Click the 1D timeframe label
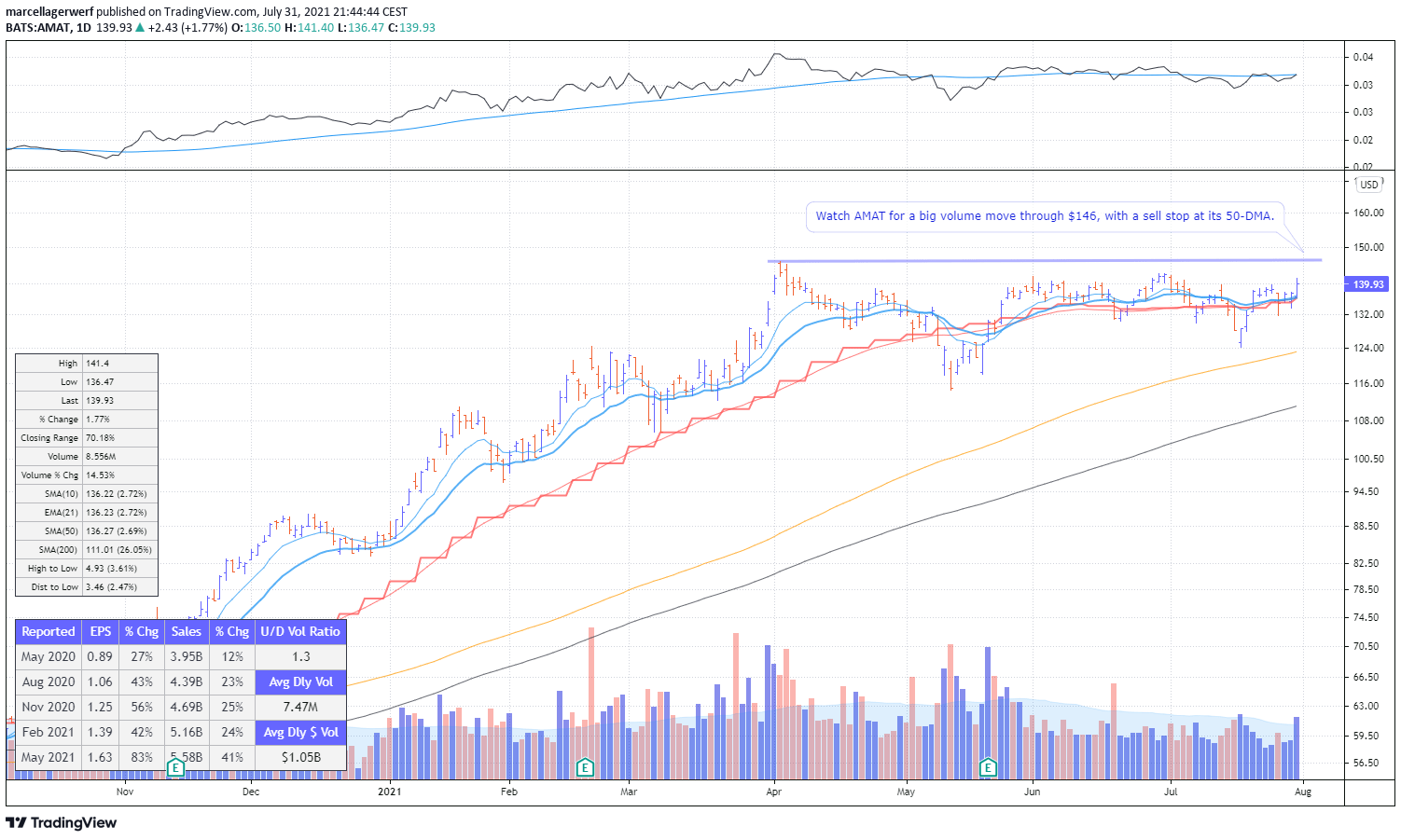This screenshot has height=840, width=1401. coord(84,27)
